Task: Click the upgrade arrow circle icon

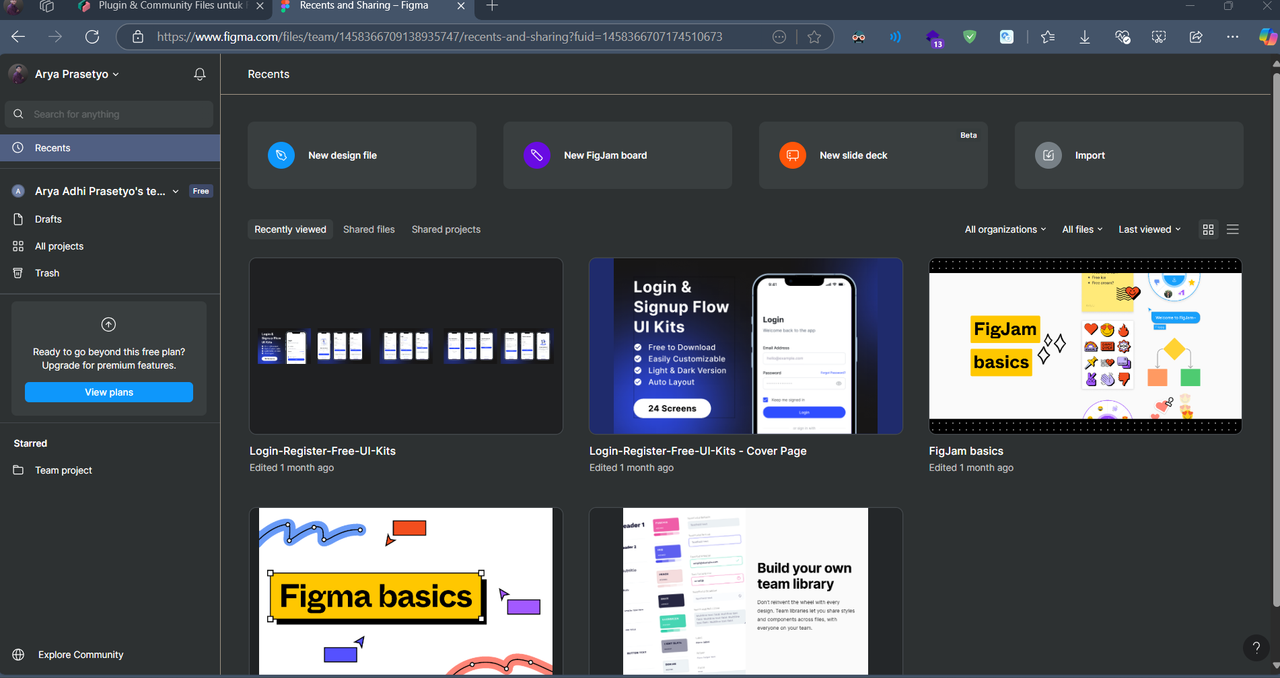Action: point(109,324)
